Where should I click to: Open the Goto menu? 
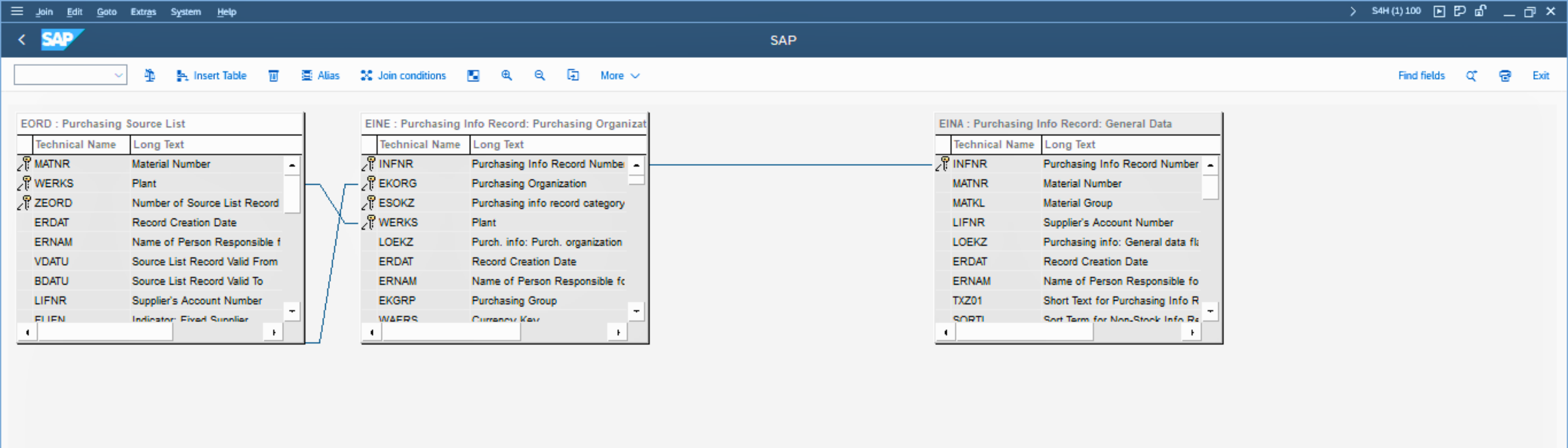[107, 12]
